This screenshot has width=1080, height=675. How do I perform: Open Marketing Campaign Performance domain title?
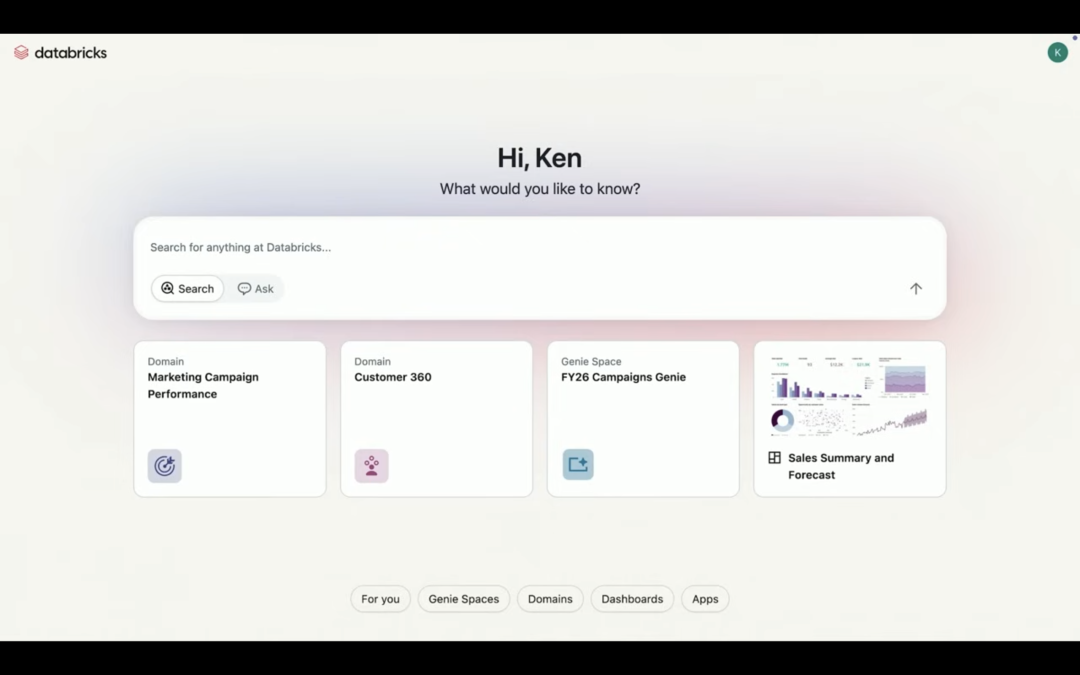[x=203, y=385]
